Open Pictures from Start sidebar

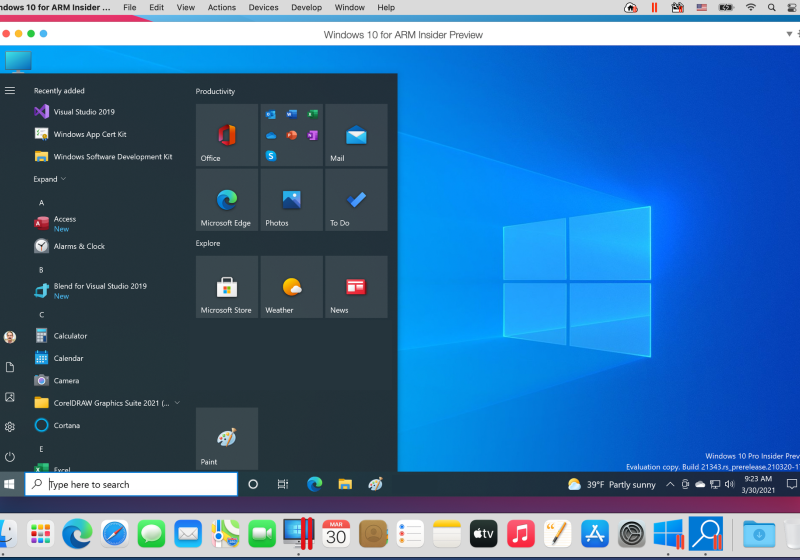(10, 397)
